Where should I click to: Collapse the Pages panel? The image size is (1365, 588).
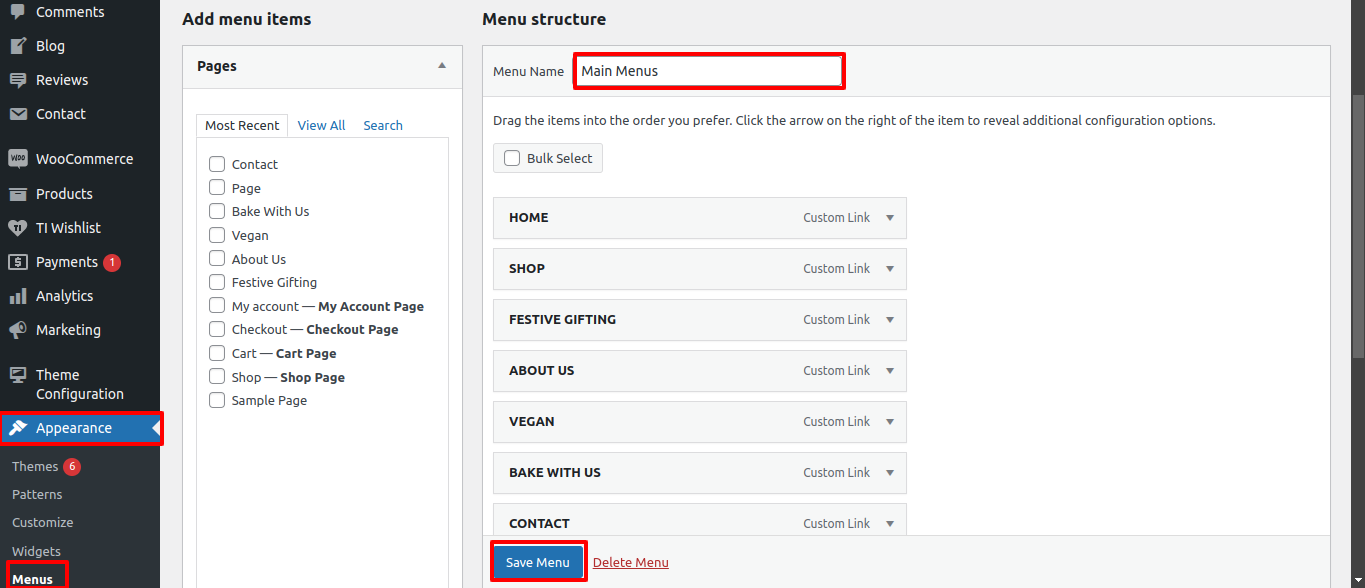(x=442, y=66)
